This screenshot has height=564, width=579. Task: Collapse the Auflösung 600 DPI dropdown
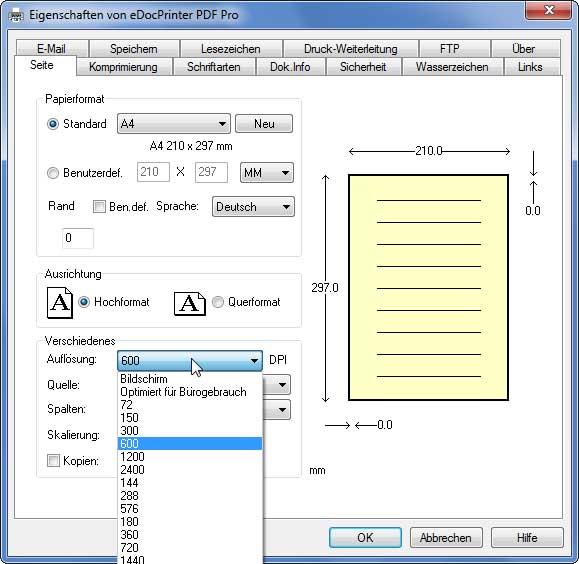click(x=190, y=360)
